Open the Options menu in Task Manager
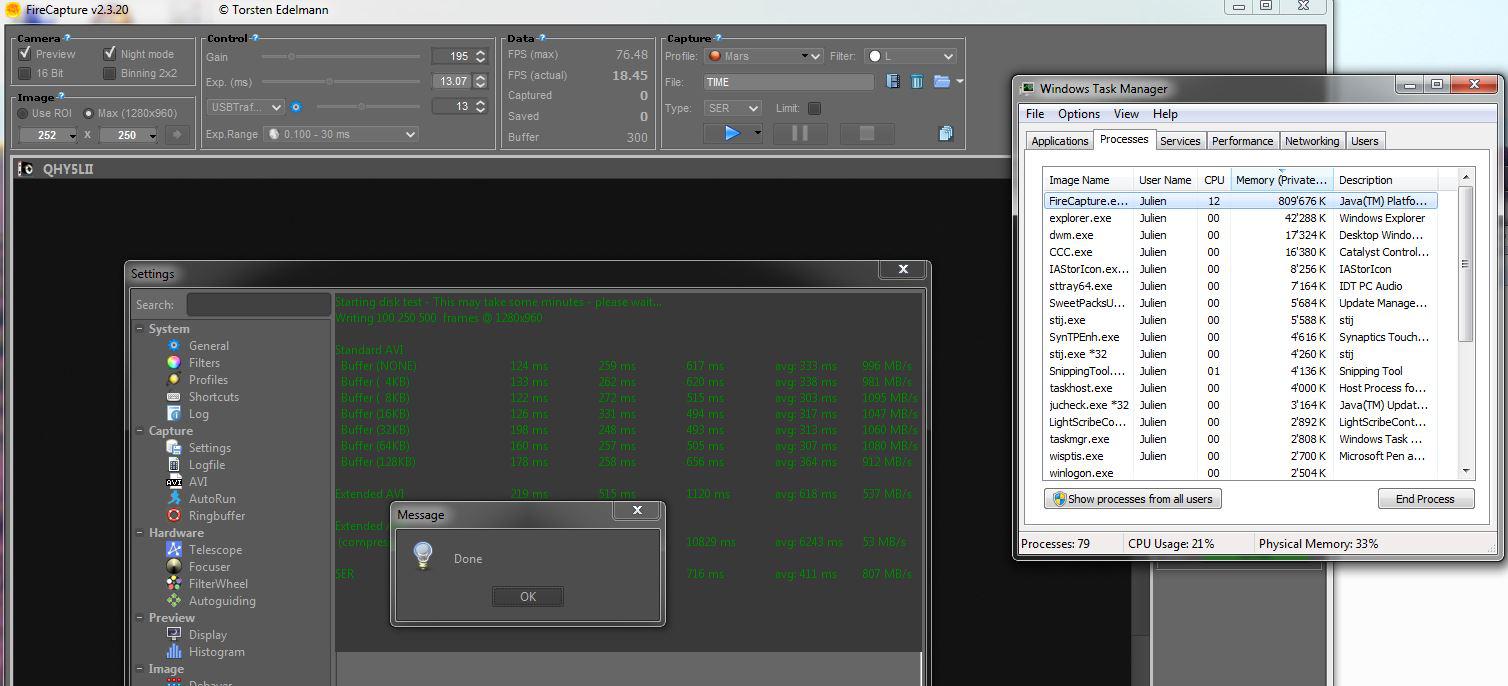The height and width of the screenshot is (686, 1508). [x=1078, y=114]
